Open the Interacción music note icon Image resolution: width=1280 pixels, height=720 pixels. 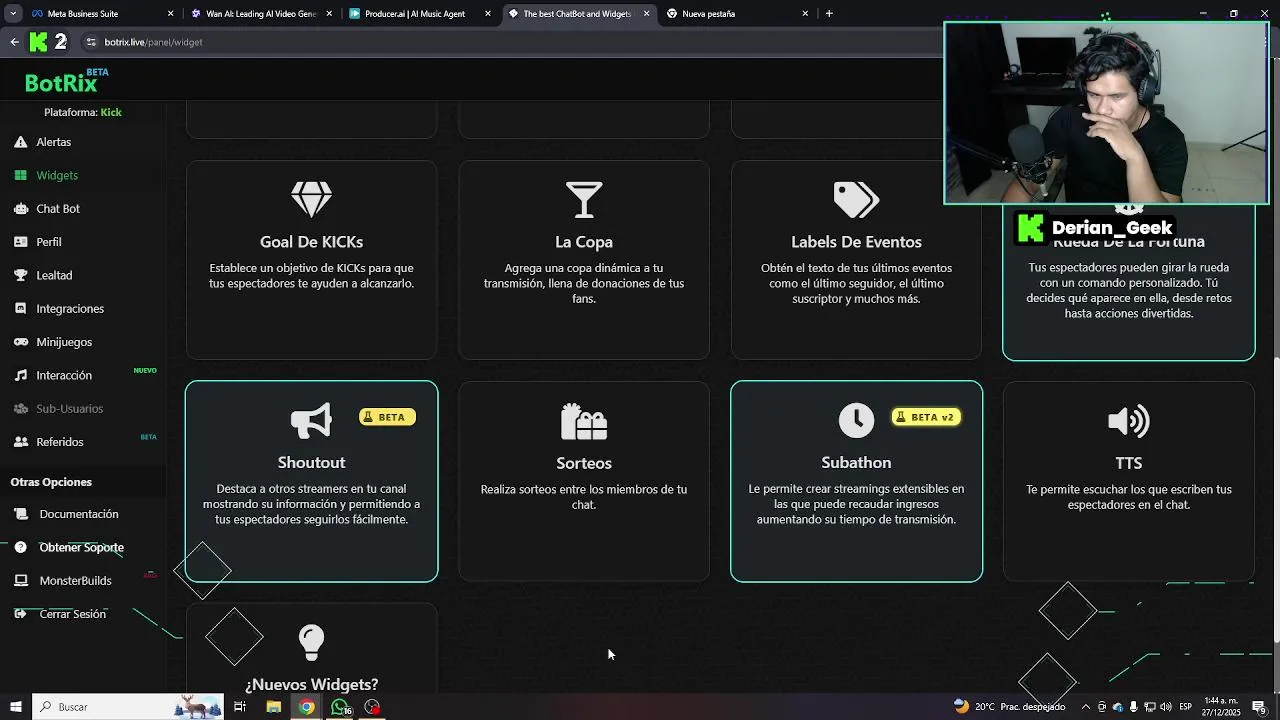20,375
